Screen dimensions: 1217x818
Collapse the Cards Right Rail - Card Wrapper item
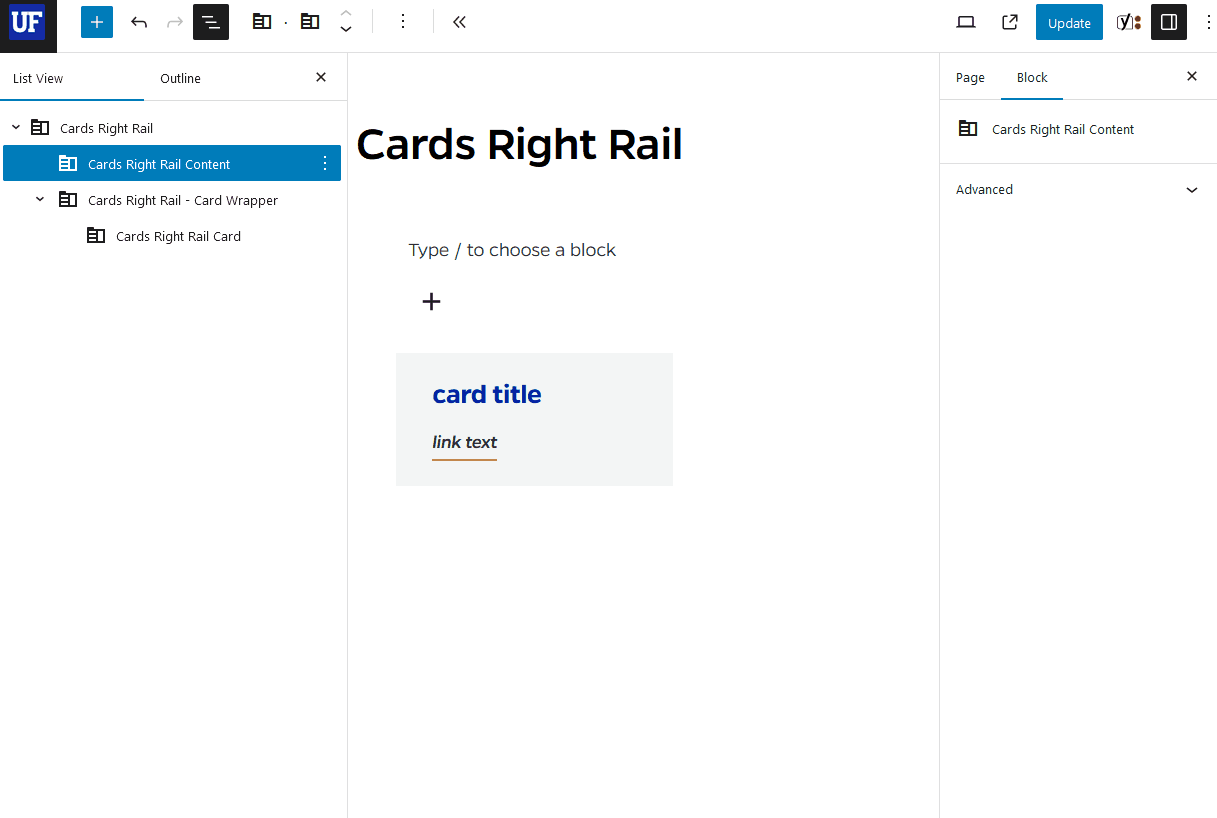[40, 199]
